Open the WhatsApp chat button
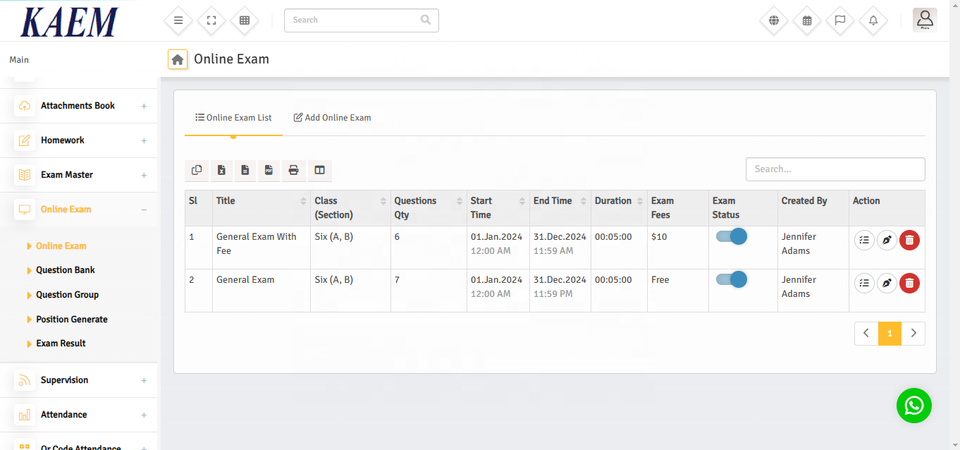The image size is (960, 450). point(913,405)
